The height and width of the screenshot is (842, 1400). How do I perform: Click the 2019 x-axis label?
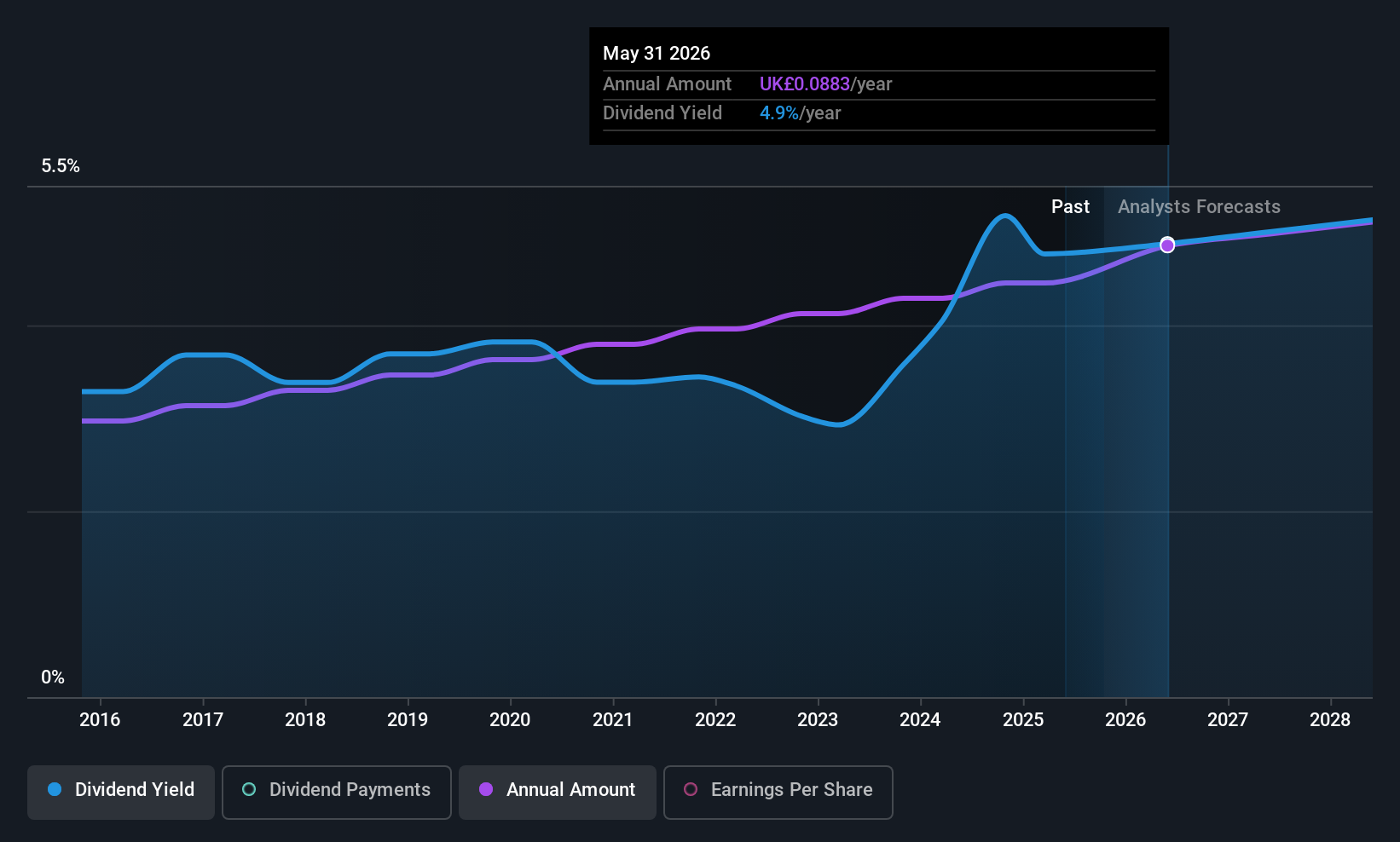click(x=408, y=719)
